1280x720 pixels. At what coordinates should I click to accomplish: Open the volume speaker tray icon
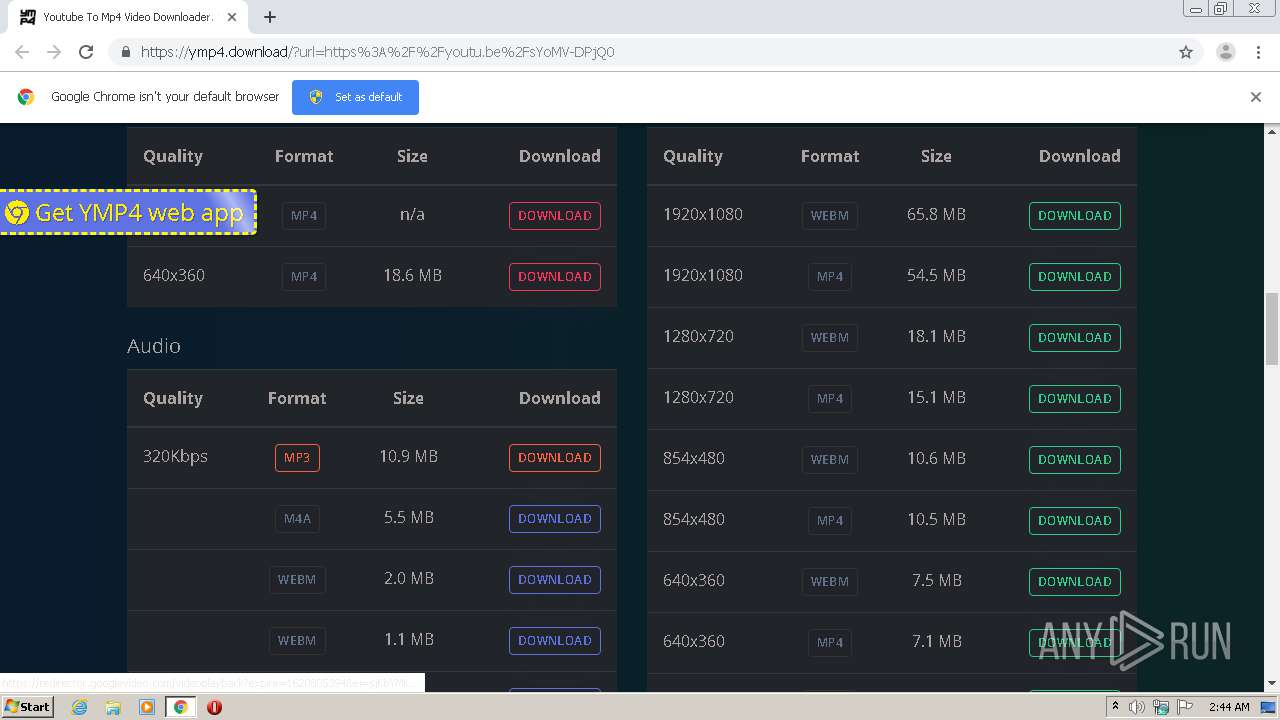[1137, 707]
